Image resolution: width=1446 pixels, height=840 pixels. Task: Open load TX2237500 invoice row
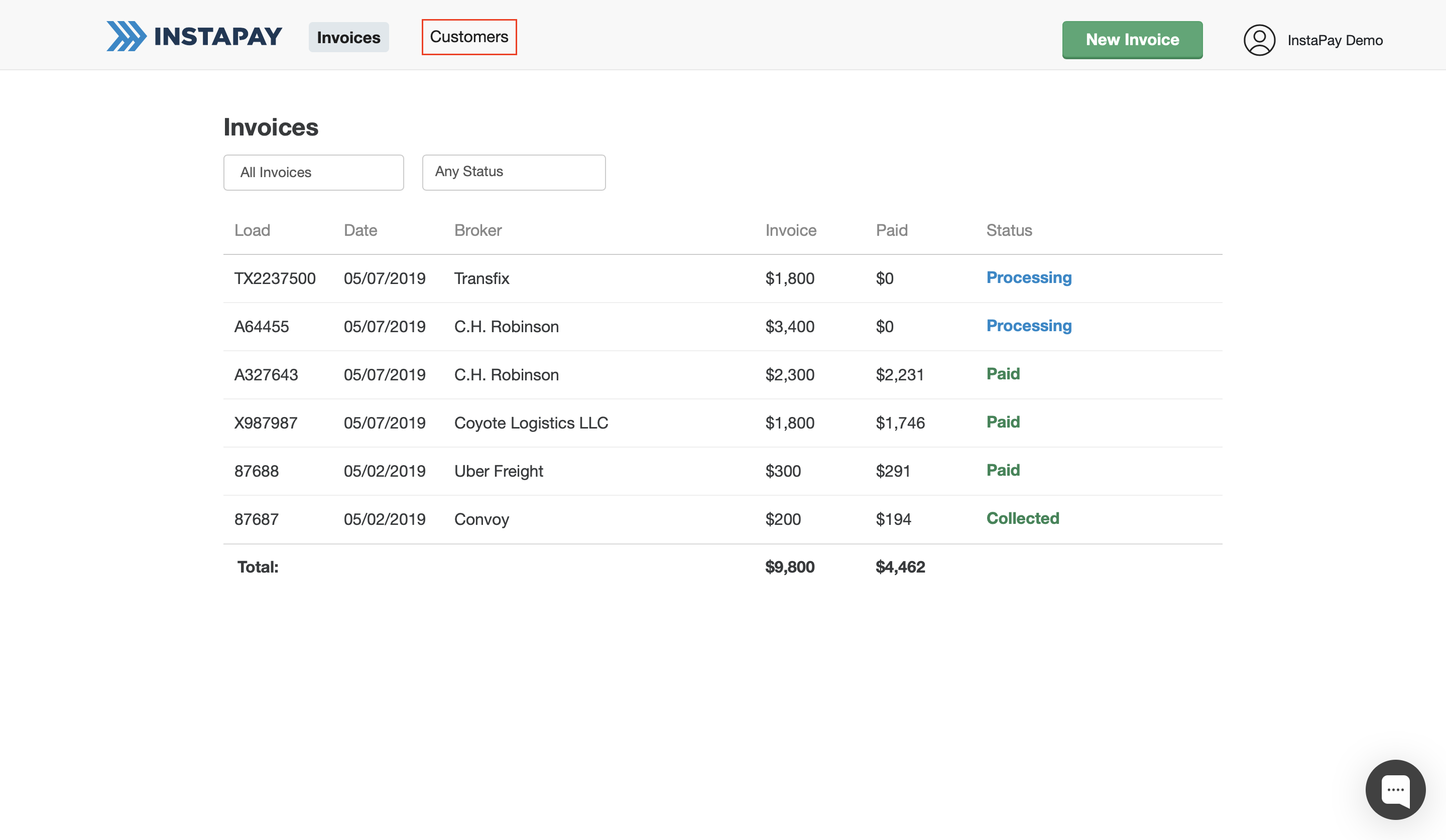click(x=722, y=278)
